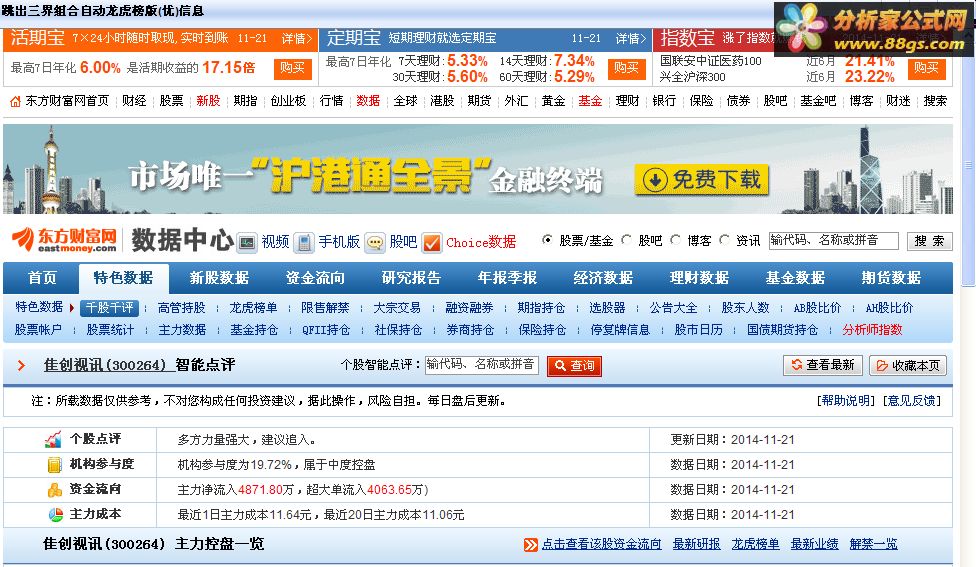Switch to the 新股数据 tab
The image size is (976, 567).
coord(219,278)
